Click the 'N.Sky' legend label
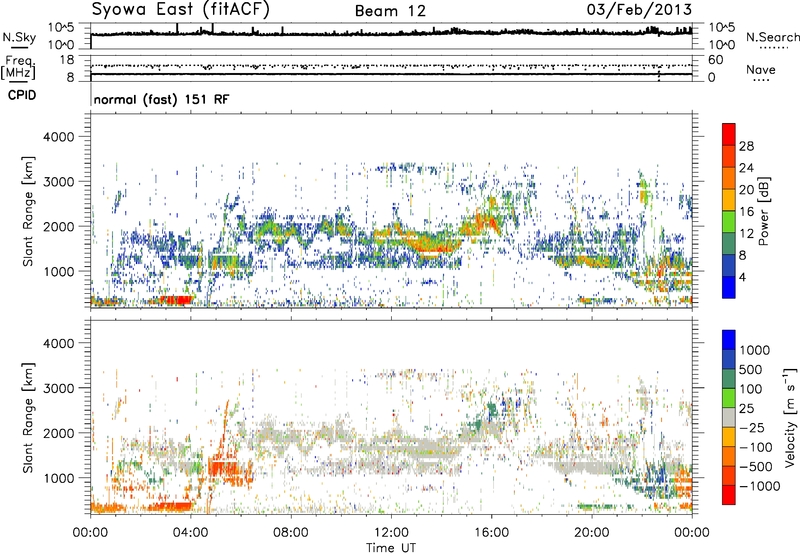The height and width of the screenshot is (554, 800). pyautogui.click(x=19, y=37)
